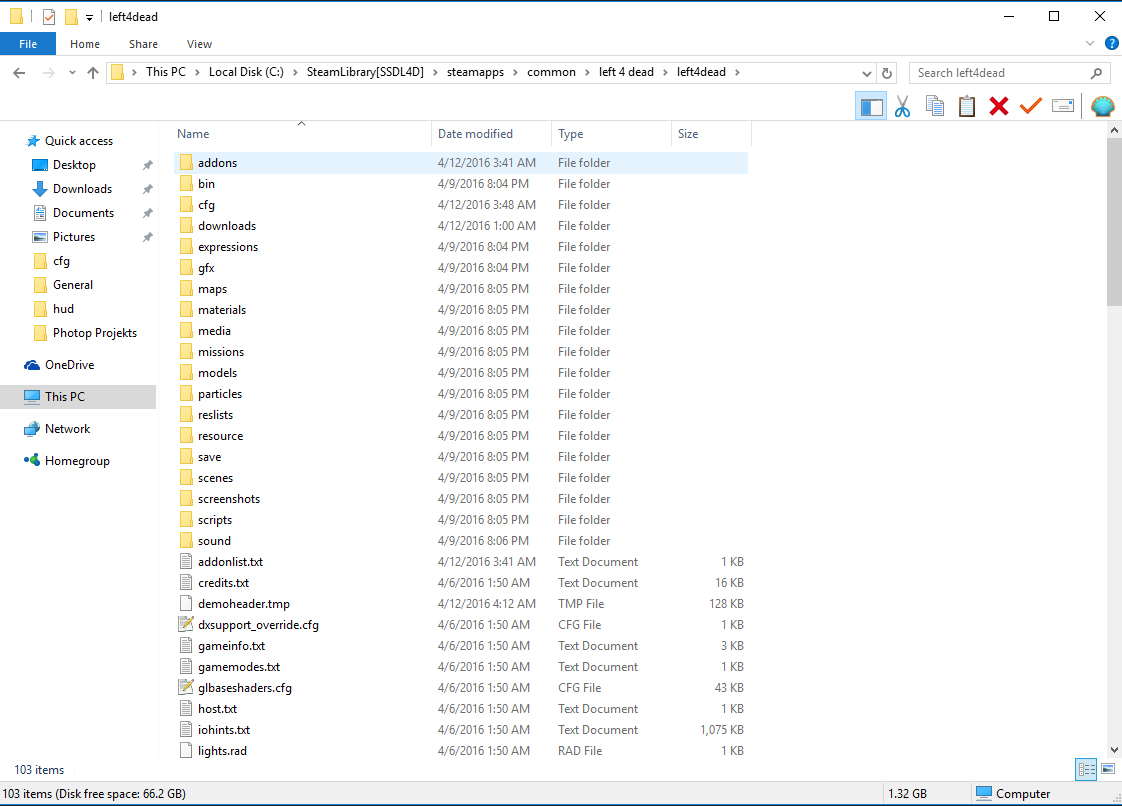Image resolution: width=1122 pixels, height=806 pixels.
Task: Select Network in the navigation pane
Action: (x=67, y=429)
